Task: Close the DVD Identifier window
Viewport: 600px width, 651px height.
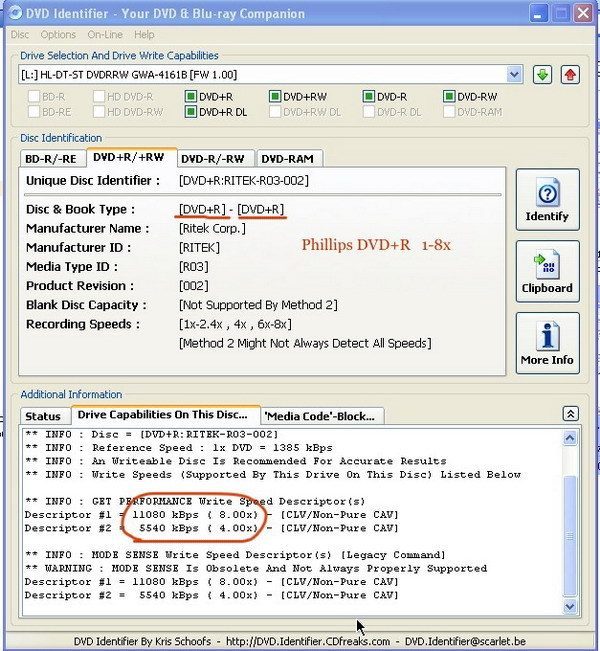Action: tap(583, 14)
